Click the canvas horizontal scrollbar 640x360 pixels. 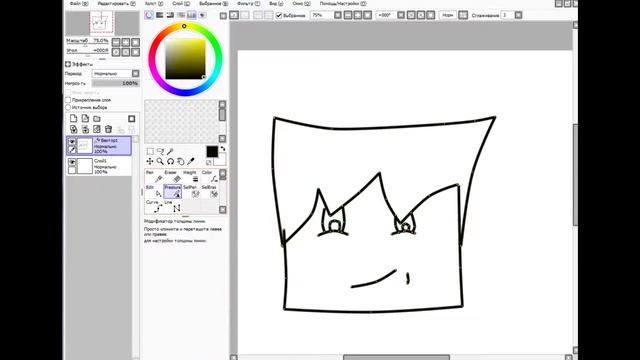click(x=396, y=357)
